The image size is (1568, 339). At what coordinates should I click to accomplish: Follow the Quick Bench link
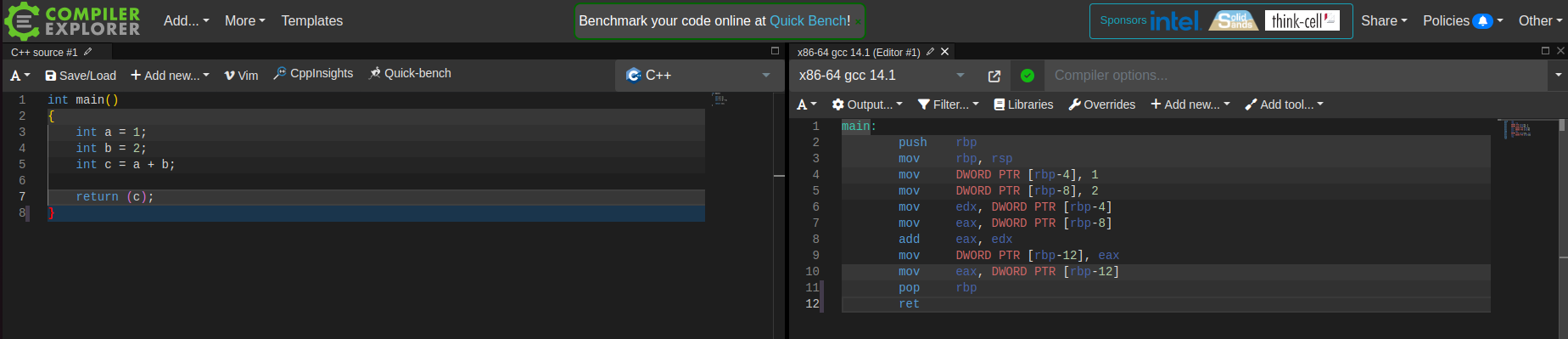(807, 20)
